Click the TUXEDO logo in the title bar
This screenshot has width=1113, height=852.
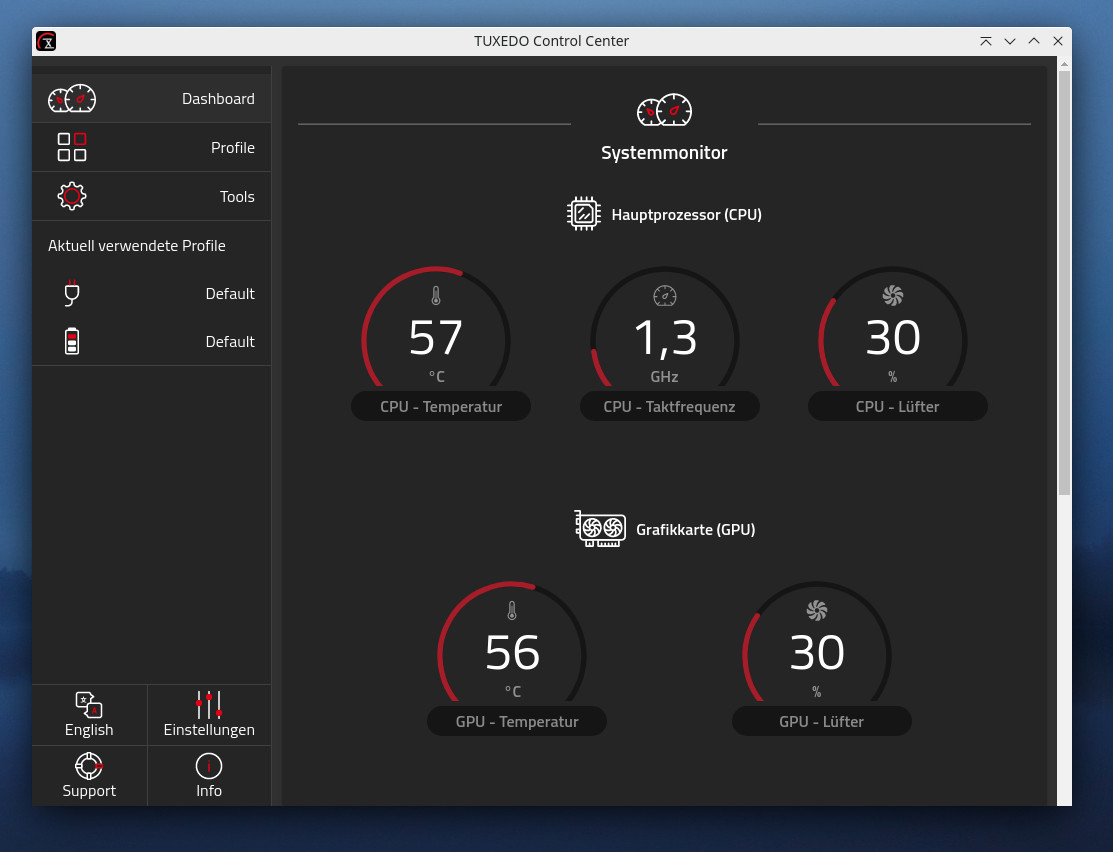[x=46, y=41]
